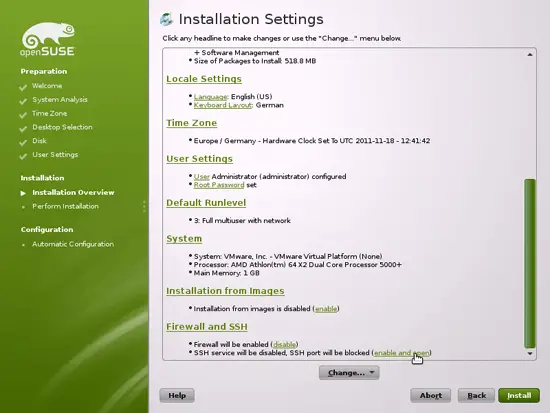Click the checkmark beside Time Zone step
The height and width of the screenshot is (413, 550).
pos(23,115)
